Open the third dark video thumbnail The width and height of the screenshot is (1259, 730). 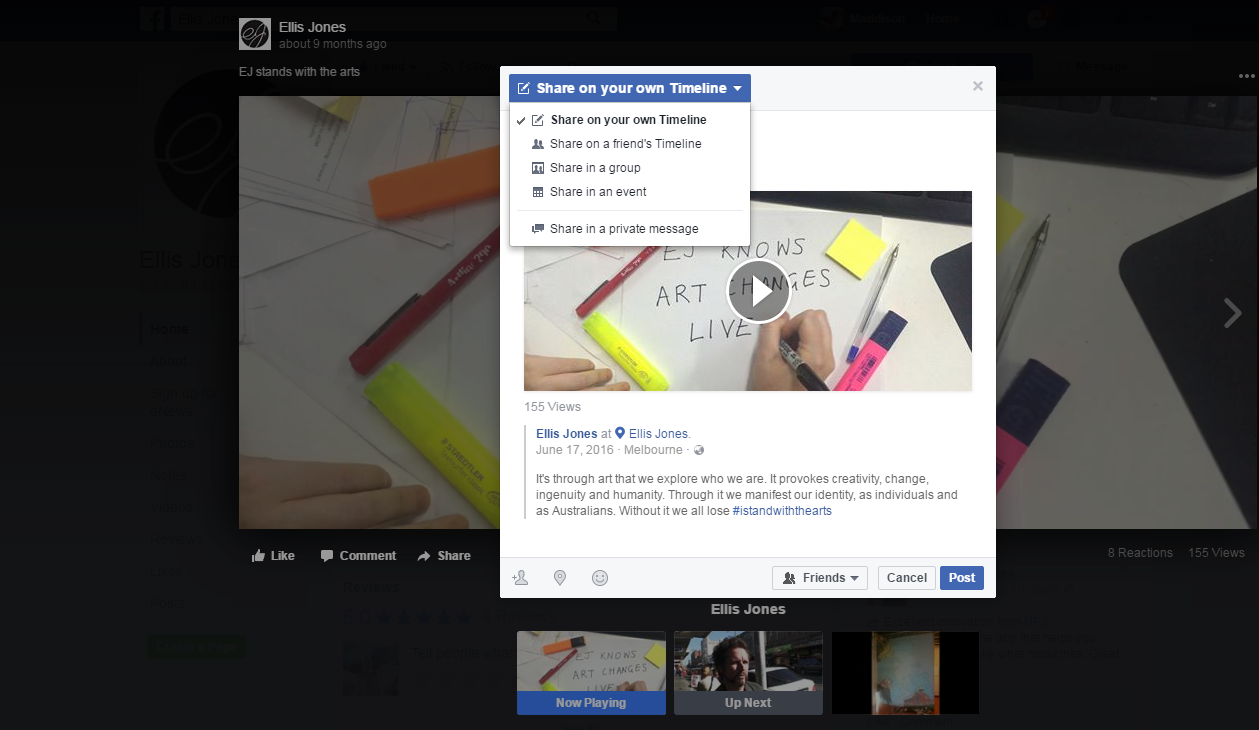pyautogui.click(x=906, y=672)
